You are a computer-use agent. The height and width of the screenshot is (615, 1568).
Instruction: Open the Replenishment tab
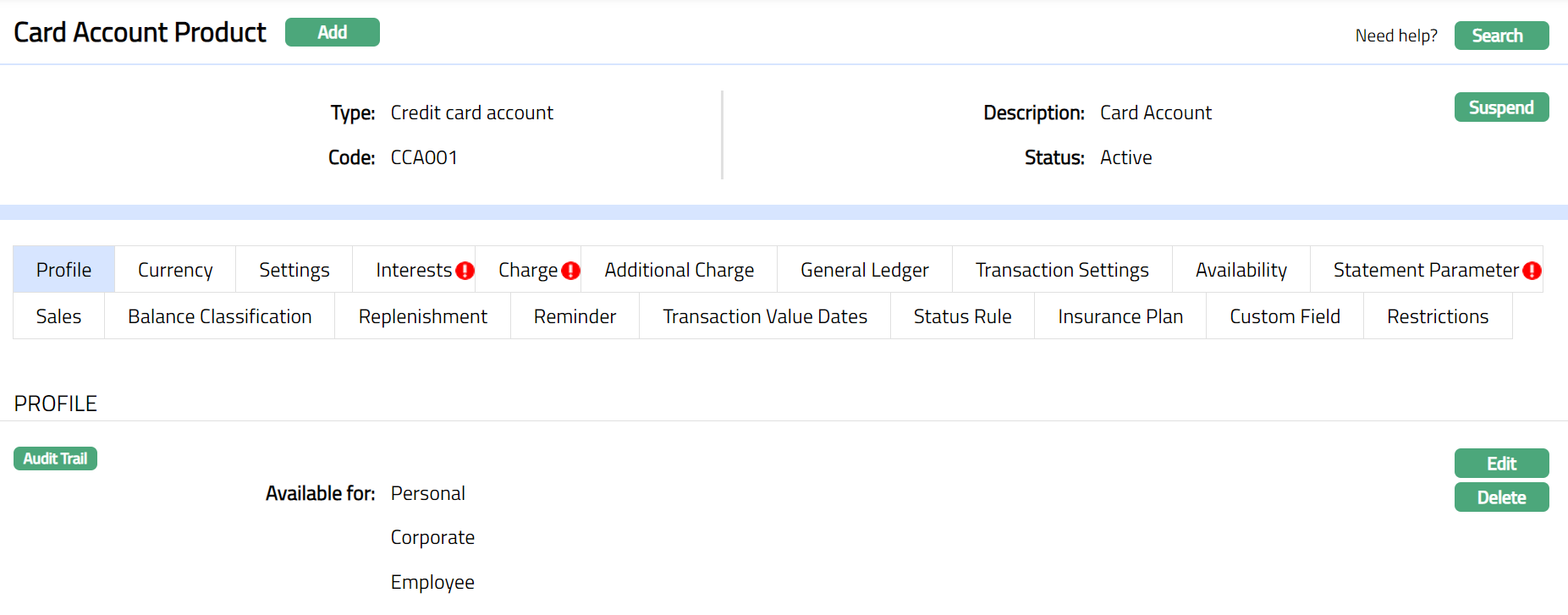tap(422, 316)
